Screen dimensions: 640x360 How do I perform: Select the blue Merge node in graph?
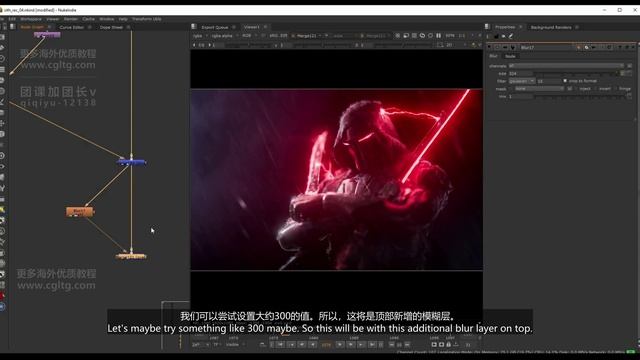[131, 162]
